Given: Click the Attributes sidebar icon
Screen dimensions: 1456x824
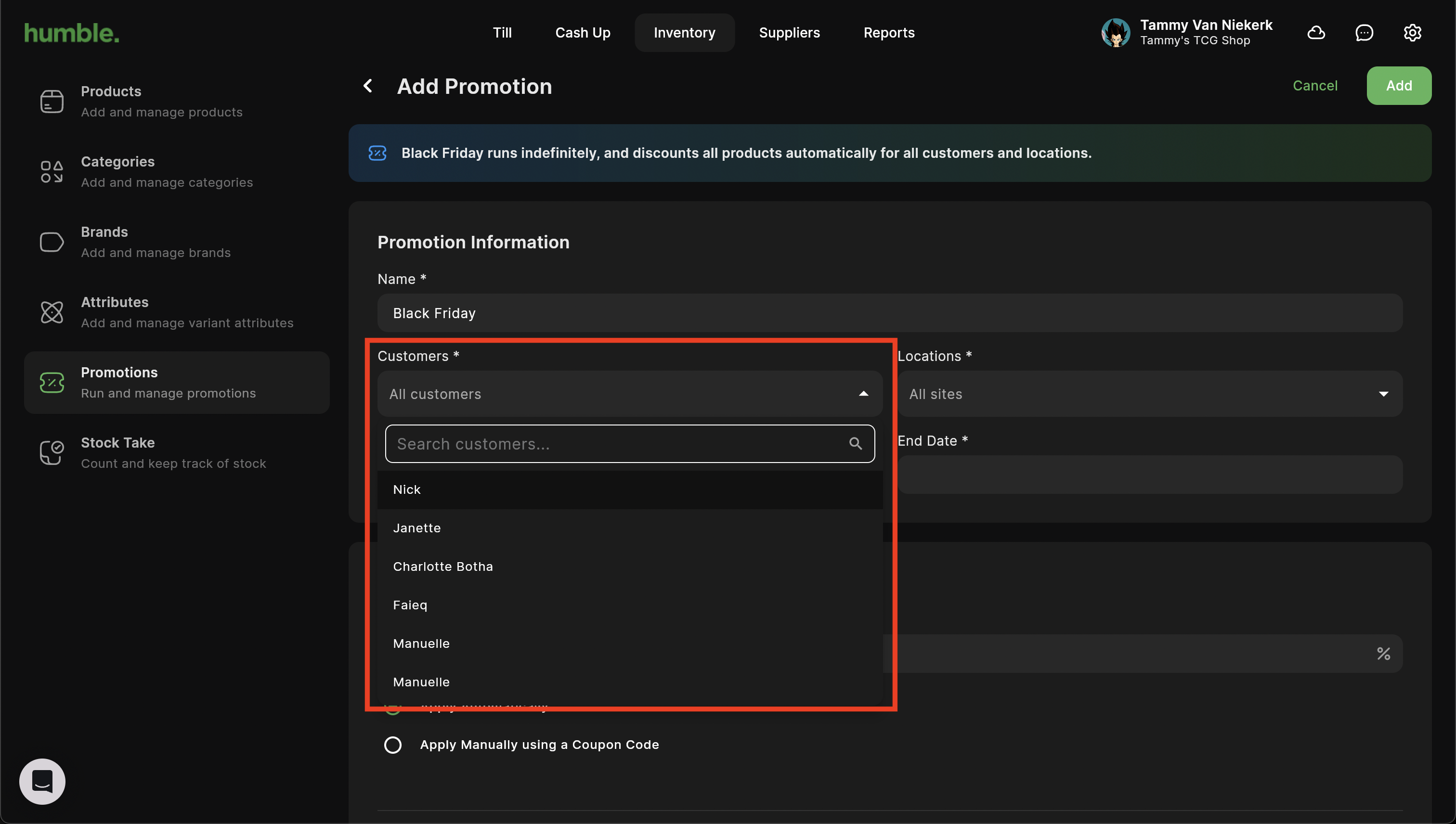Looking at the screenshot, I should pyautogui.click(x=52, y=312).
